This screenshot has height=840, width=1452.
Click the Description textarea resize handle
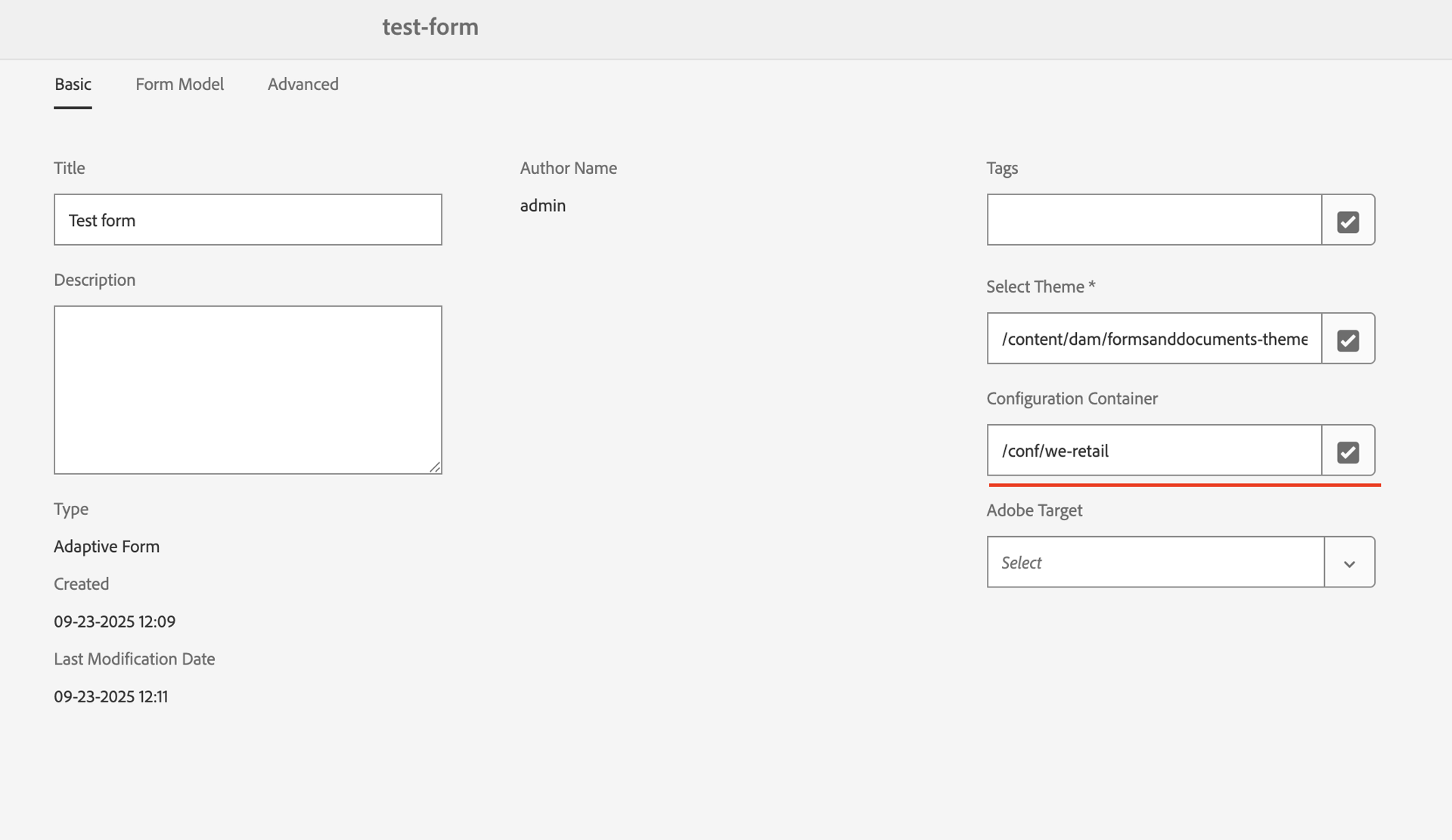(x=435, y=467)
